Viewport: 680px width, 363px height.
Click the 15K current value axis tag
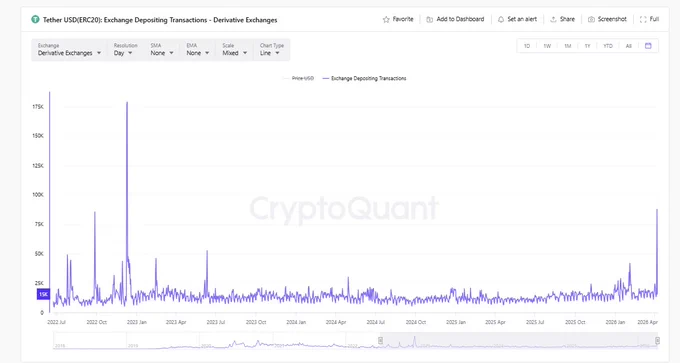coord(43,294)
